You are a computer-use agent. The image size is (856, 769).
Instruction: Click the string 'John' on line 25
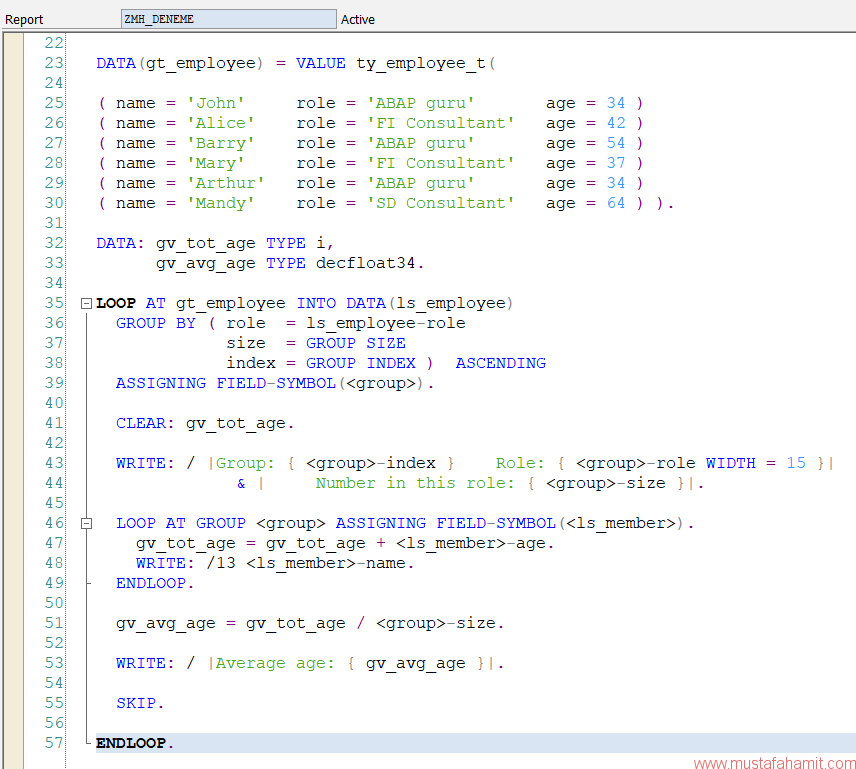pyautogui.click(x=216, y=103)
